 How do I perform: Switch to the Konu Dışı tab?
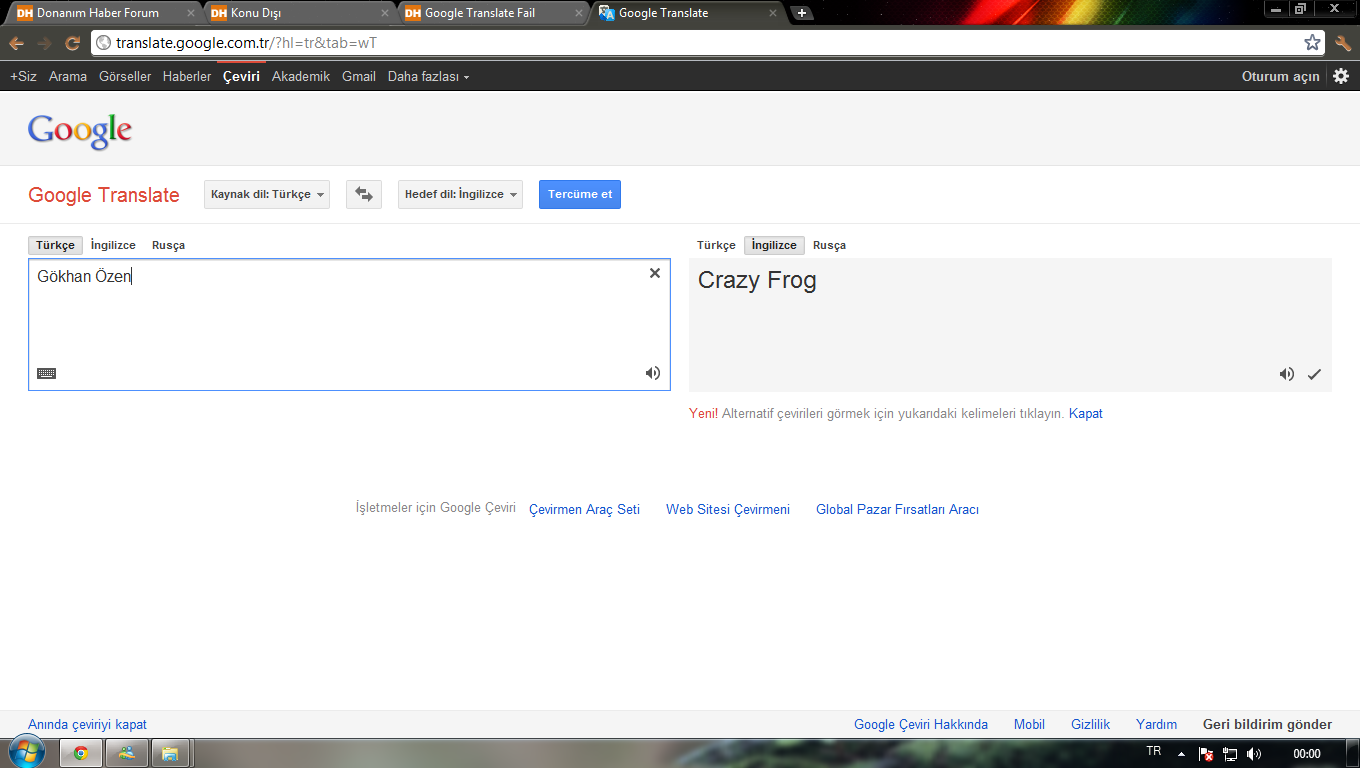click(x=298, y=13)
